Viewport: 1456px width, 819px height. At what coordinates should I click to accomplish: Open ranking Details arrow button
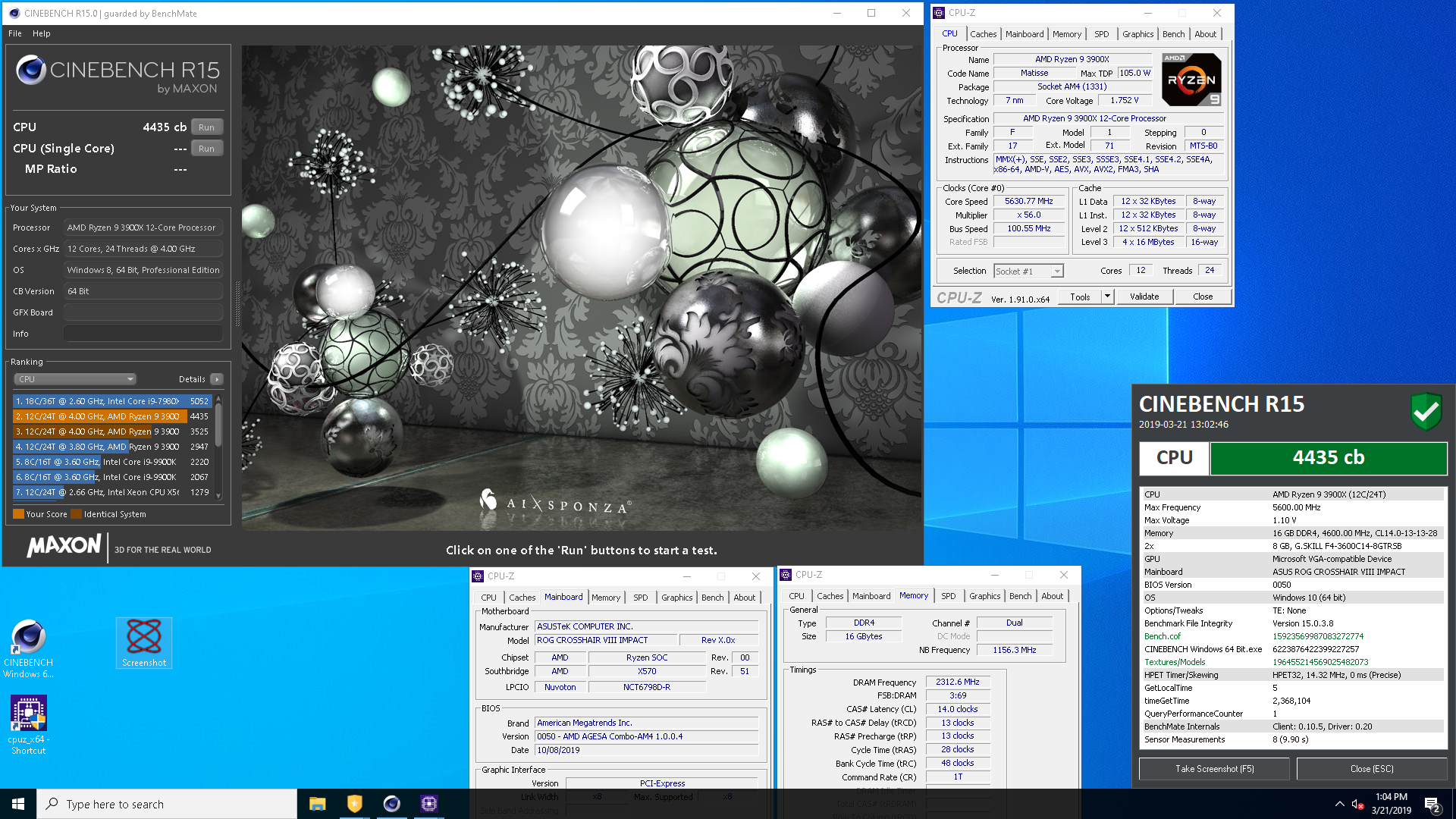(x=217, y=379)
